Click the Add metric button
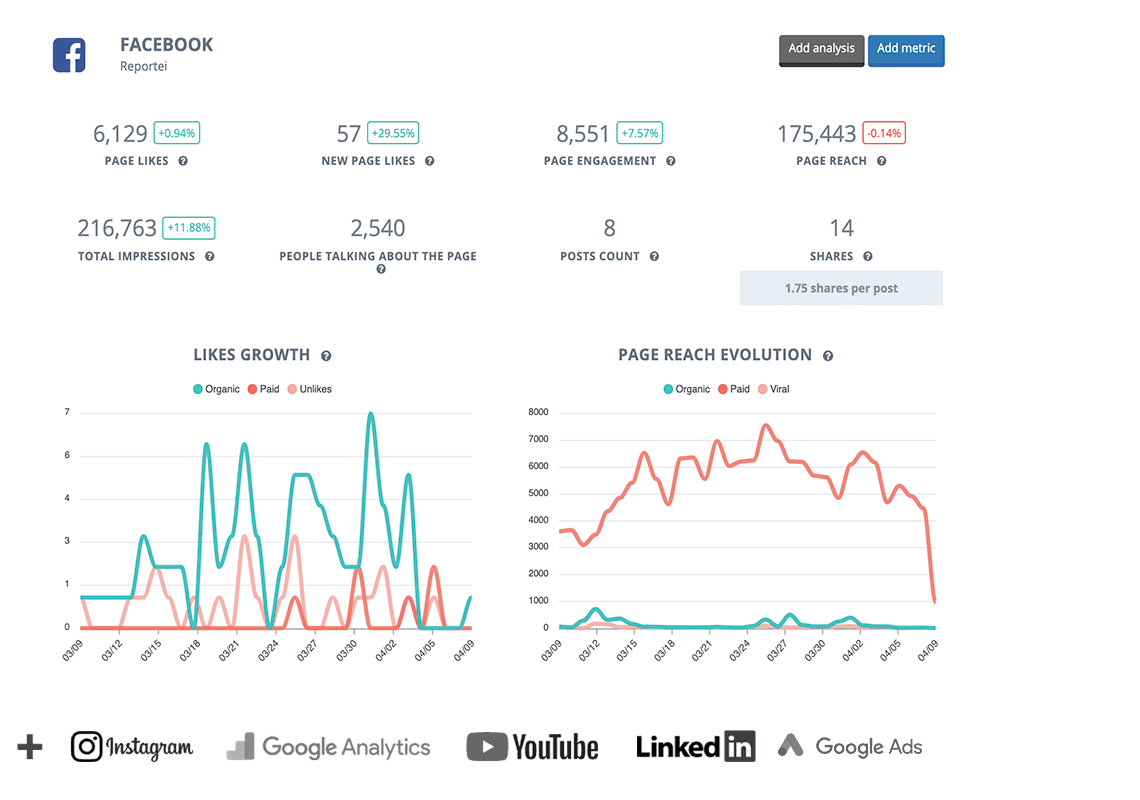This screenshot has height=800, width=1140. click(x=906, y=50)
